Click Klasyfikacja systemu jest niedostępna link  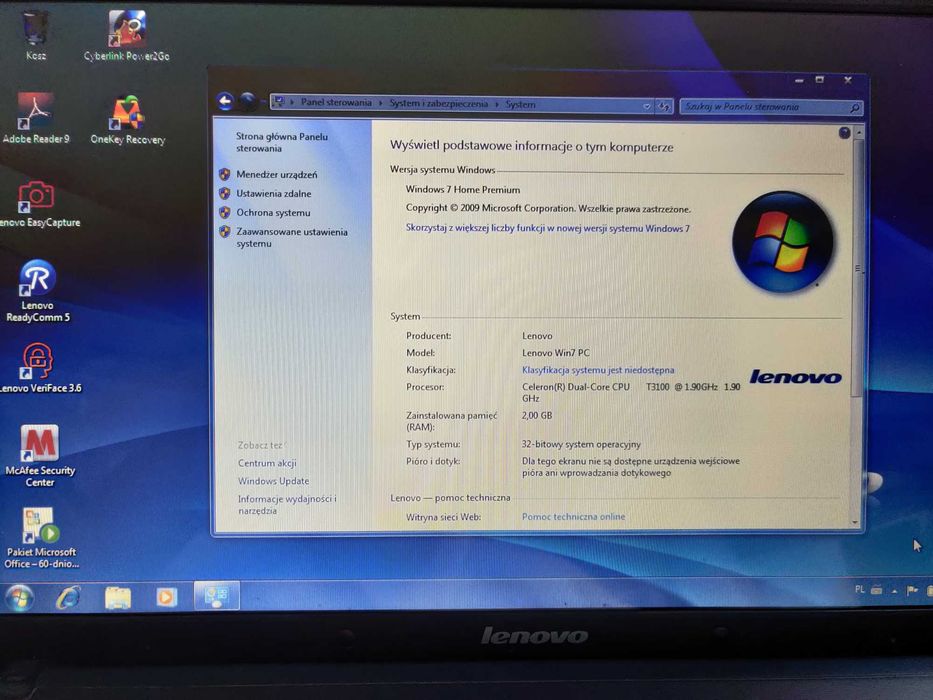click(598, 370)
